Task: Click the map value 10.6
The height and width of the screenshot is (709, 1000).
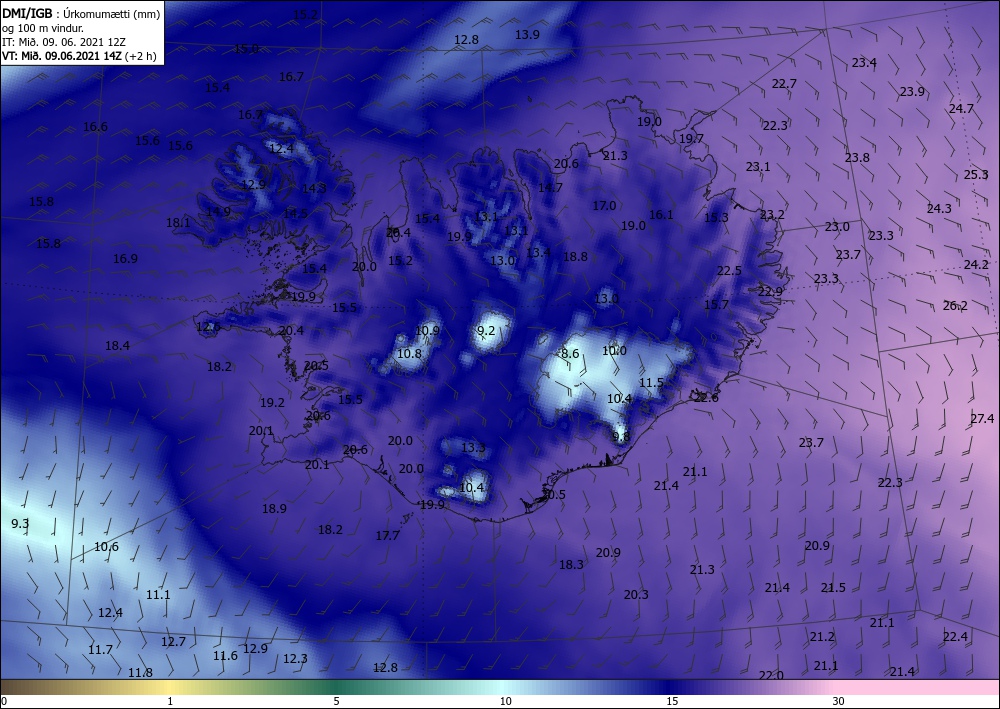Action: coord(106,546)
